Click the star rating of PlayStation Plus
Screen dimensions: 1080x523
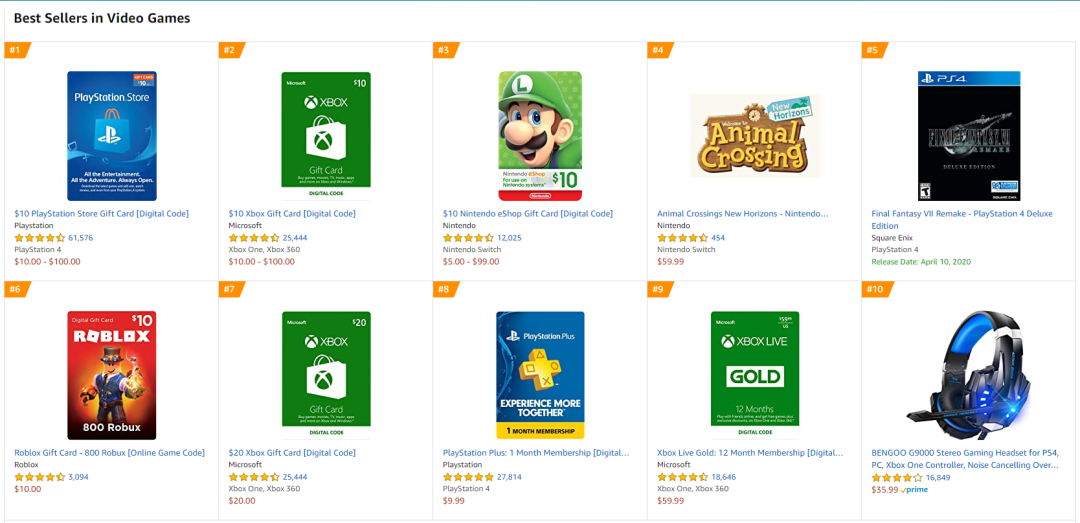point(468,477)
